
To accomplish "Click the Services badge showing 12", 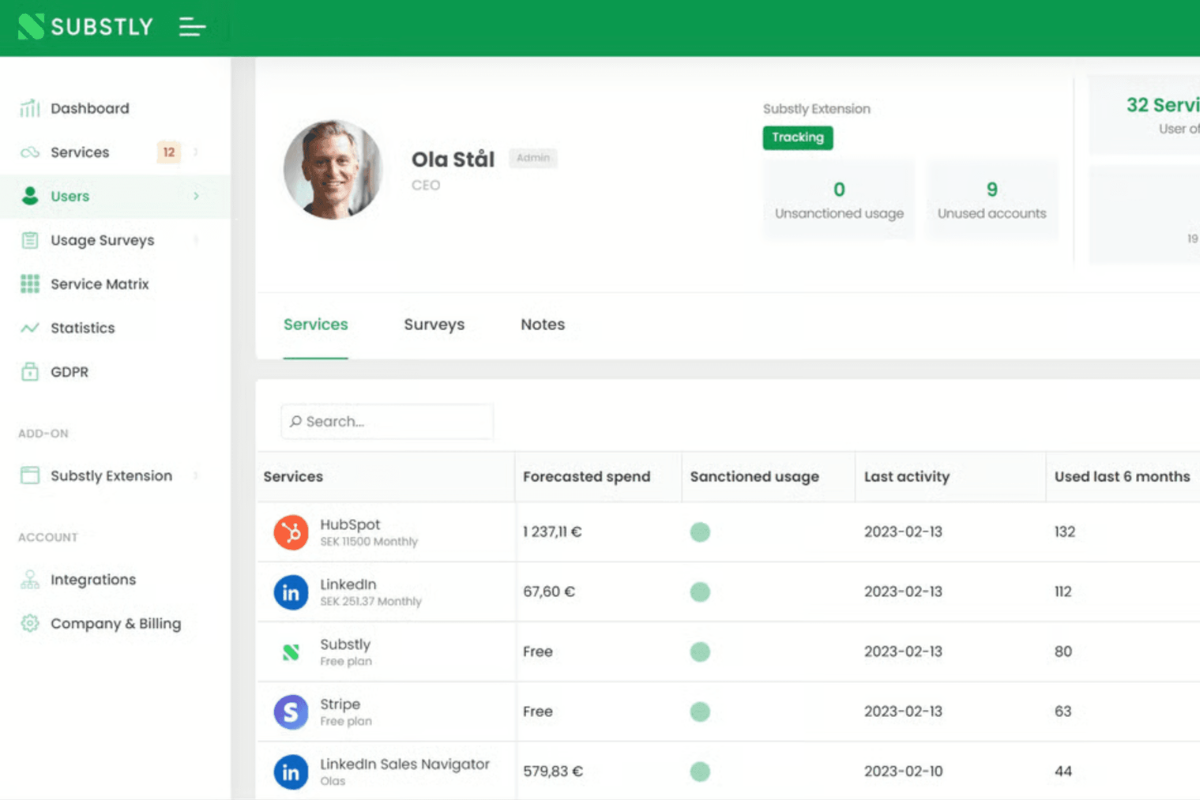I will [x=169, y=152].
